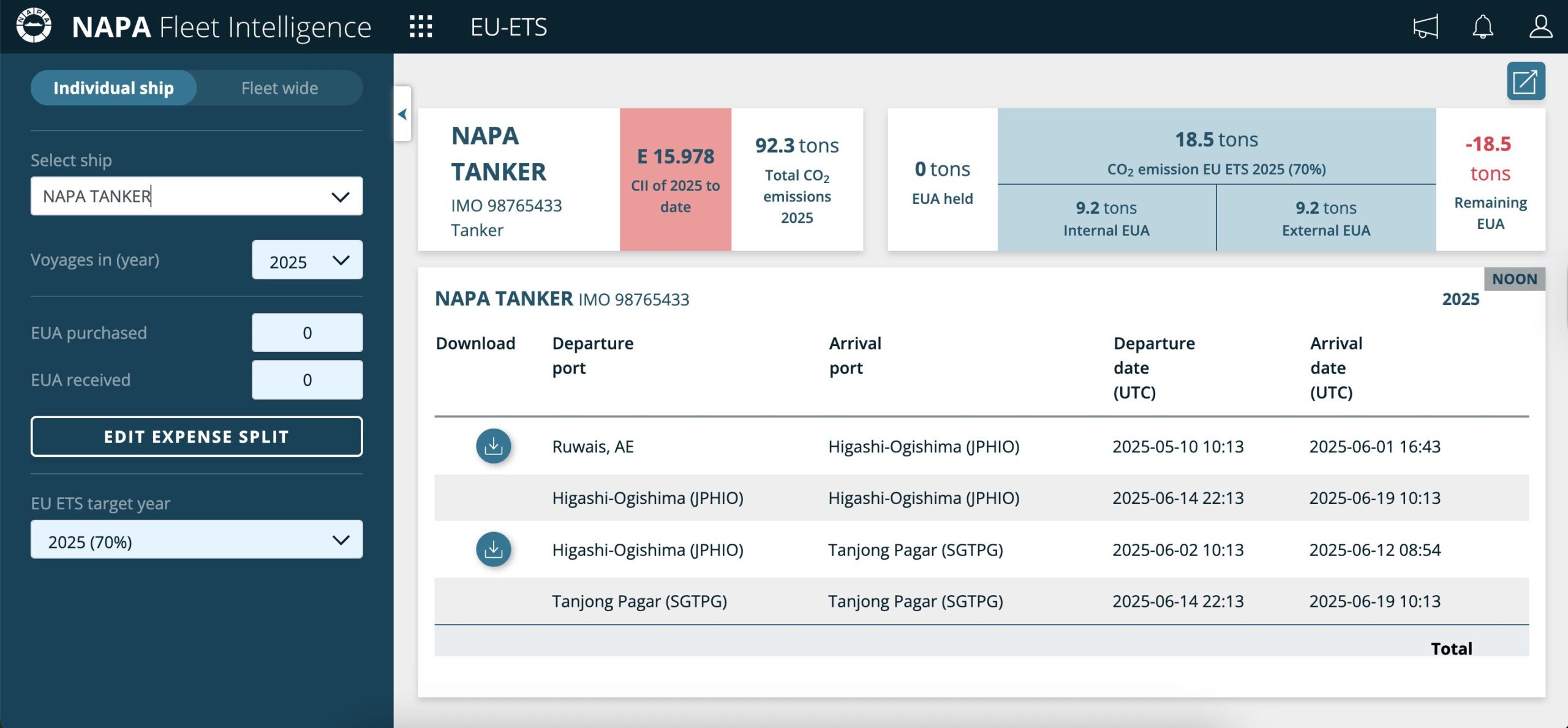Click Tanjong Pagar (SGTPG) departure port in last row
The width and height of the screenshot is (1568, 728).
[639, 601]
